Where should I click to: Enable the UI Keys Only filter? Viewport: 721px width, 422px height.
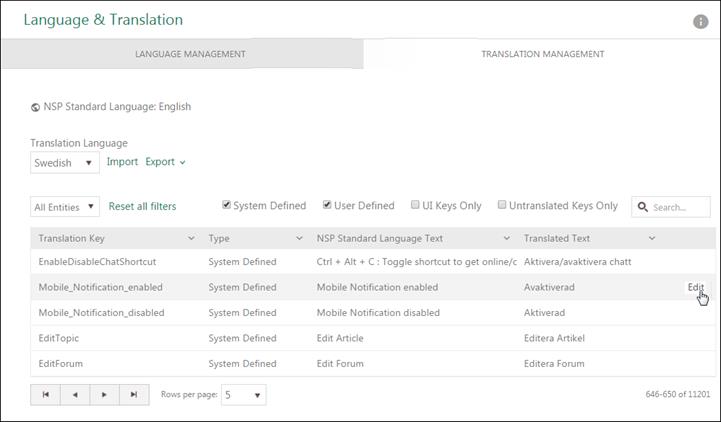(415, 205)
